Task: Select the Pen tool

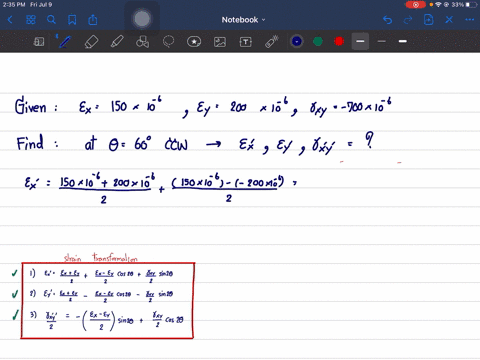Action: 64,41
